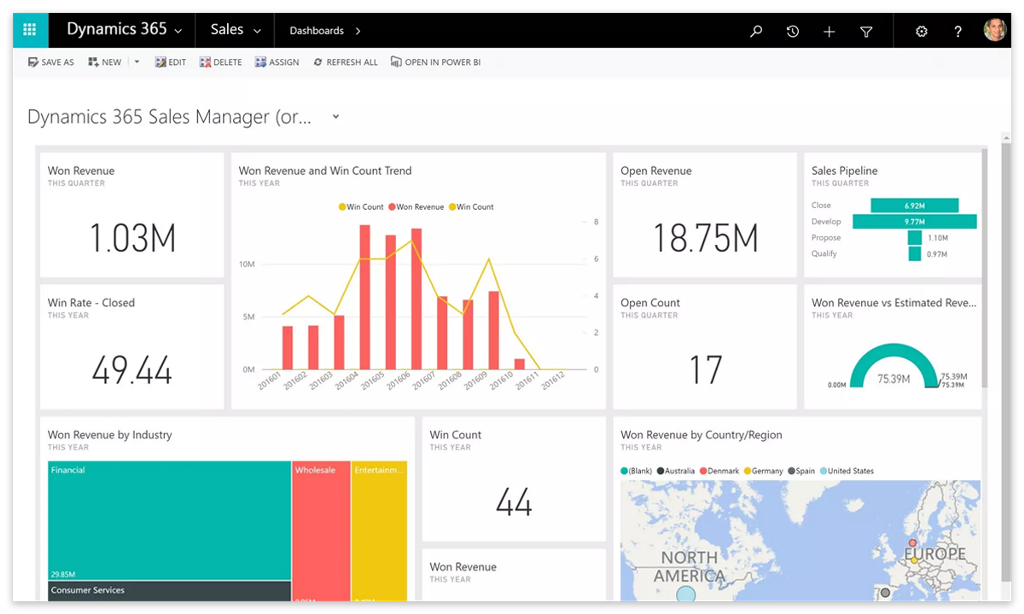1024x614 pixels.
Task: Click the Propose stage pipeline bar
Action: tap(915, 238)
